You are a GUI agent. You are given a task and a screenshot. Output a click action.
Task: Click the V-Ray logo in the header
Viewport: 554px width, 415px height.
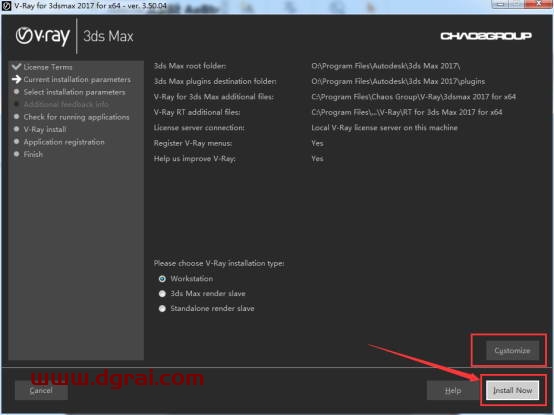(43, 36)
